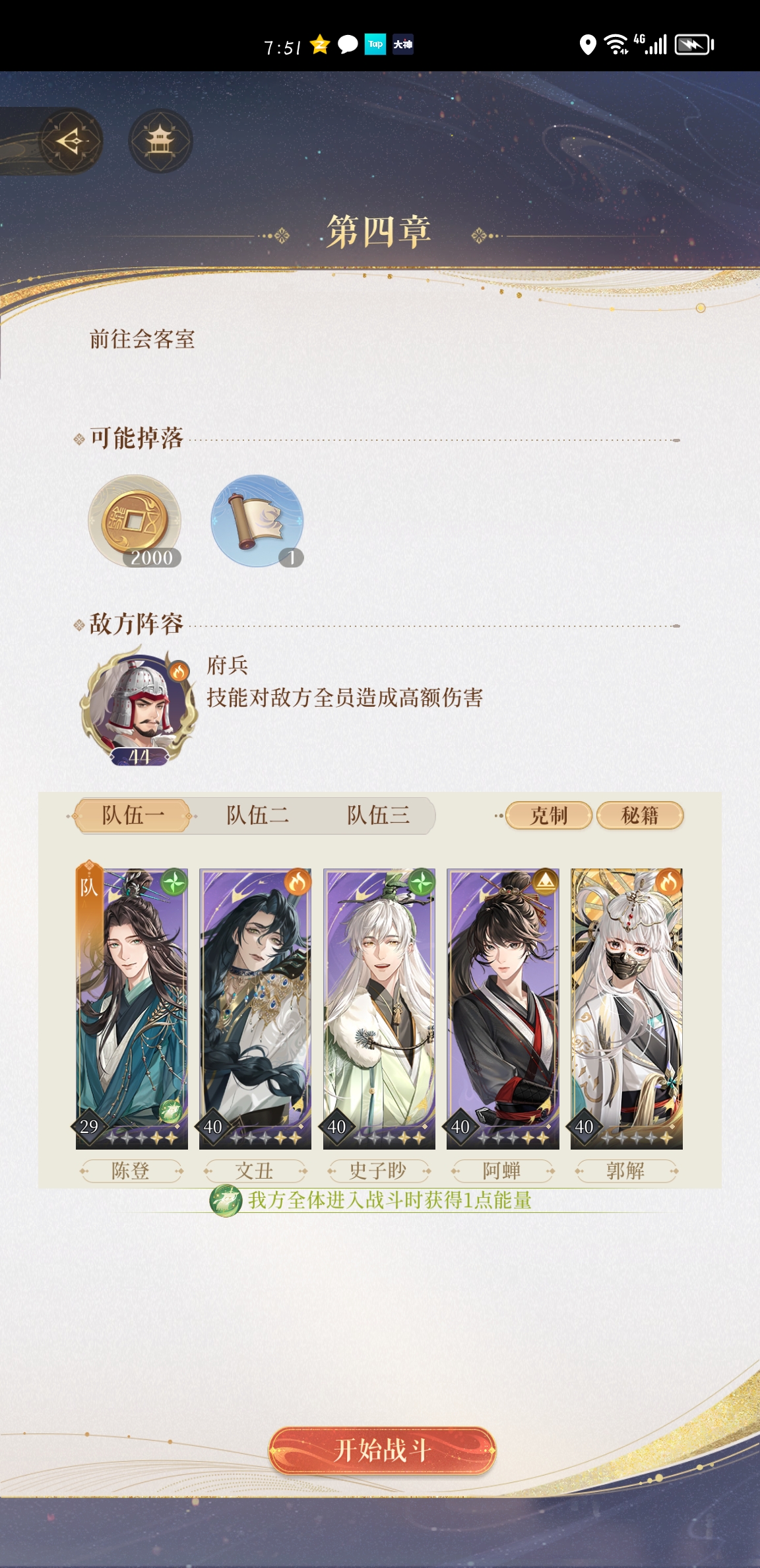Tap the gold coin drop reward
The height and width of the screenshot is (1568, 760).
135,521
